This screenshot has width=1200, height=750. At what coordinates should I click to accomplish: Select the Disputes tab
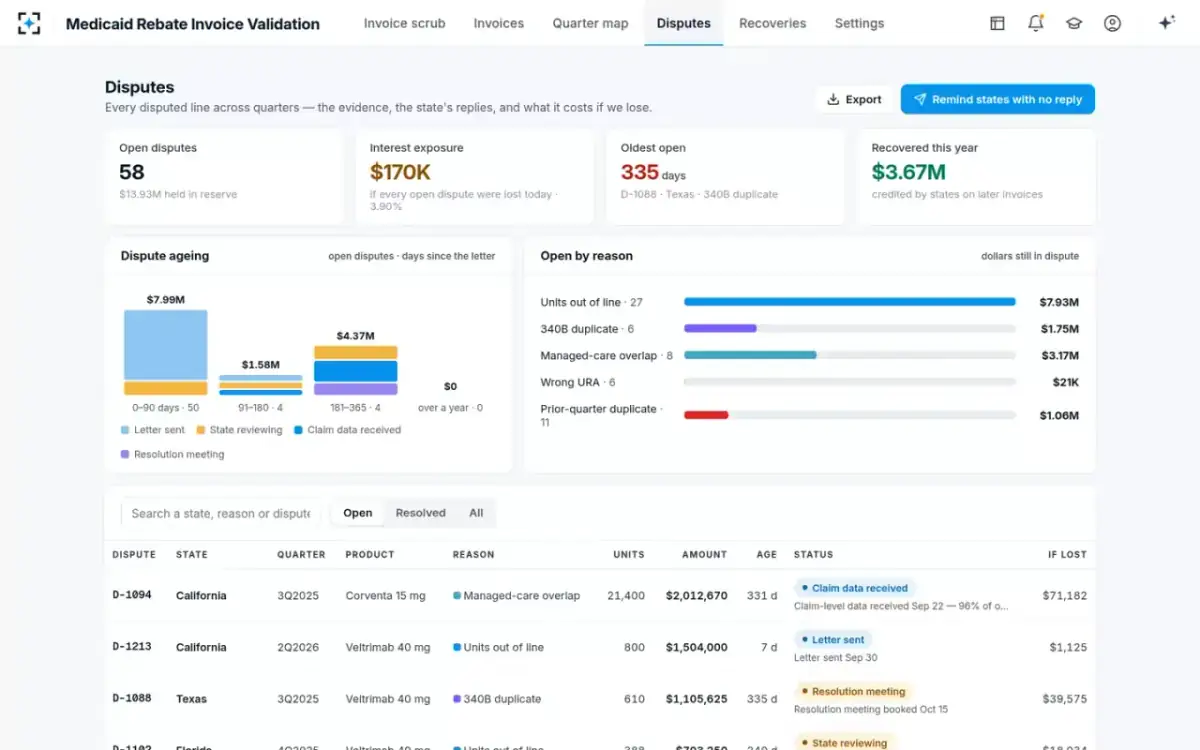pyautogui.click(x=684, y=23)
